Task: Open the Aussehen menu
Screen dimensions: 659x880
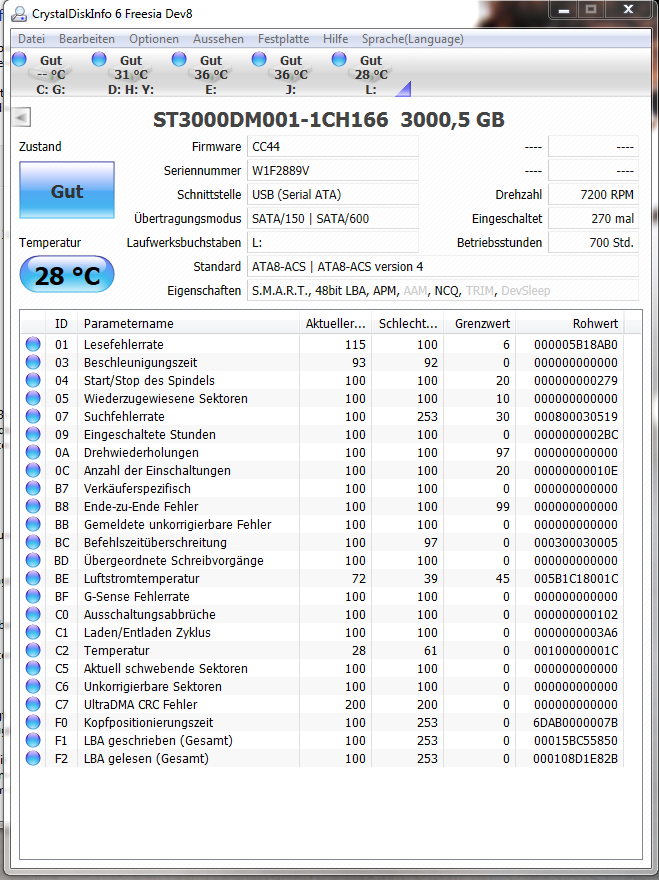Action: (x=218, y=39)
